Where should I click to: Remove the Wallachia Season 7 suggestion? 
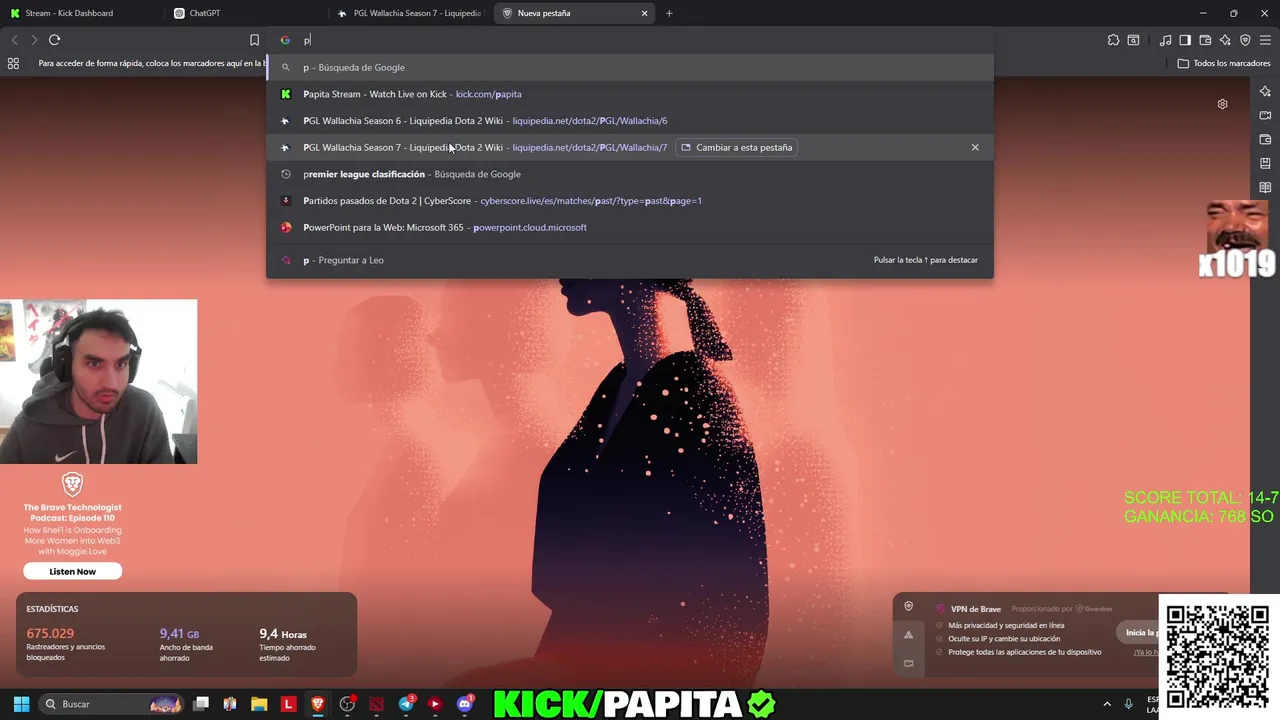[x=975, y=147]
